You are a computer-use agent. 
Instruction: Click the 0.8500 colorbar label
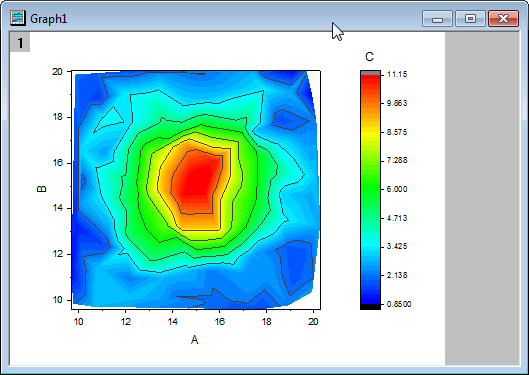399,304
